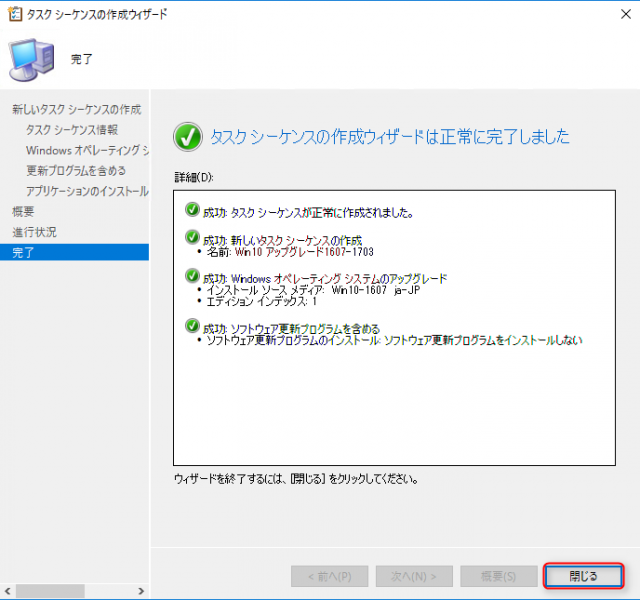Click the wizard icon in the title bar

point(13,14)
